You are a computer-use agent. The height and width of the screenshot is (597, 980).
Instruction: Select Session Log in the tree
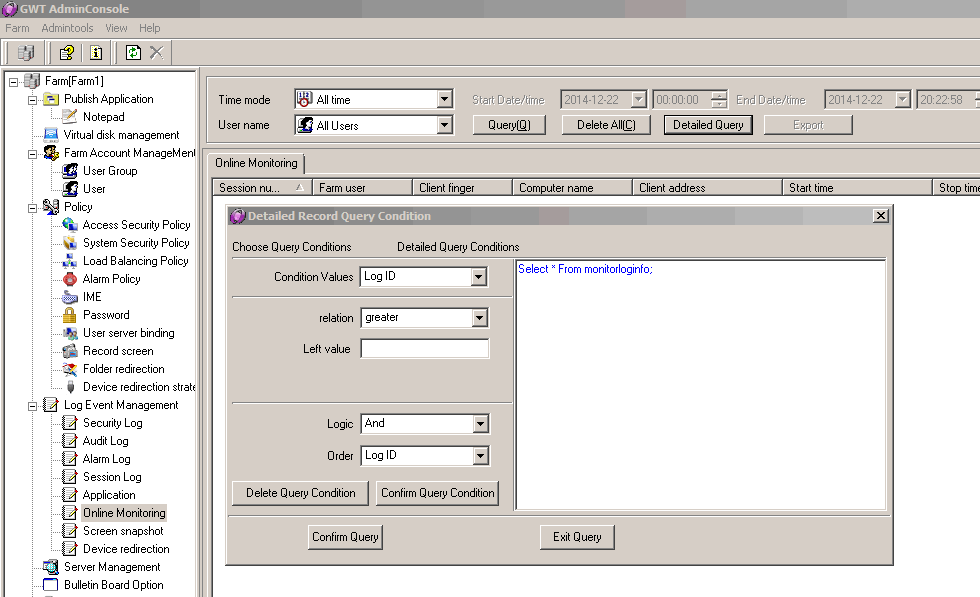(x=112, y=477)
